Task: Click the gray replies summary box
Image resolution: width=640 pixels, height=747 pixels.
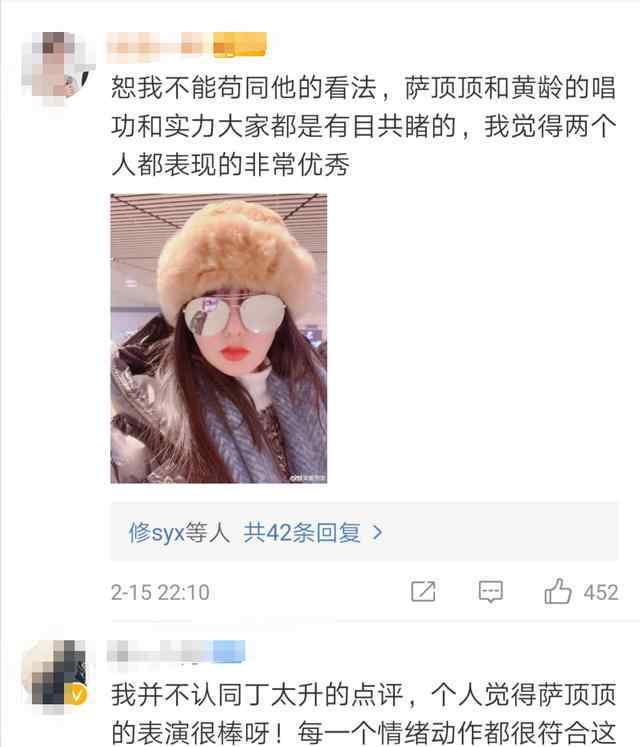Action: pos(364,532)
